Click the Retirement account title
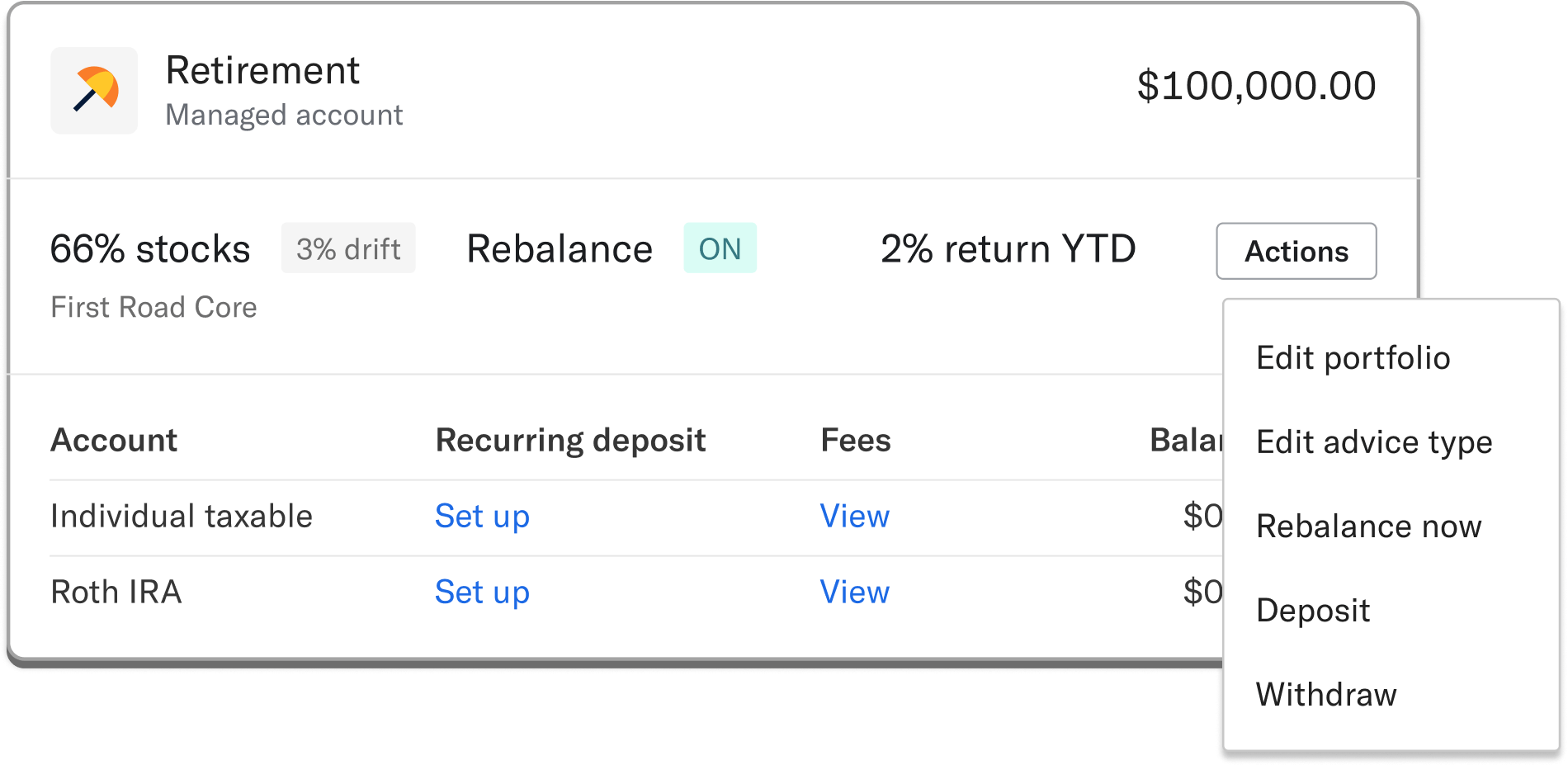The image size is (1568, 765). point(263,70)
